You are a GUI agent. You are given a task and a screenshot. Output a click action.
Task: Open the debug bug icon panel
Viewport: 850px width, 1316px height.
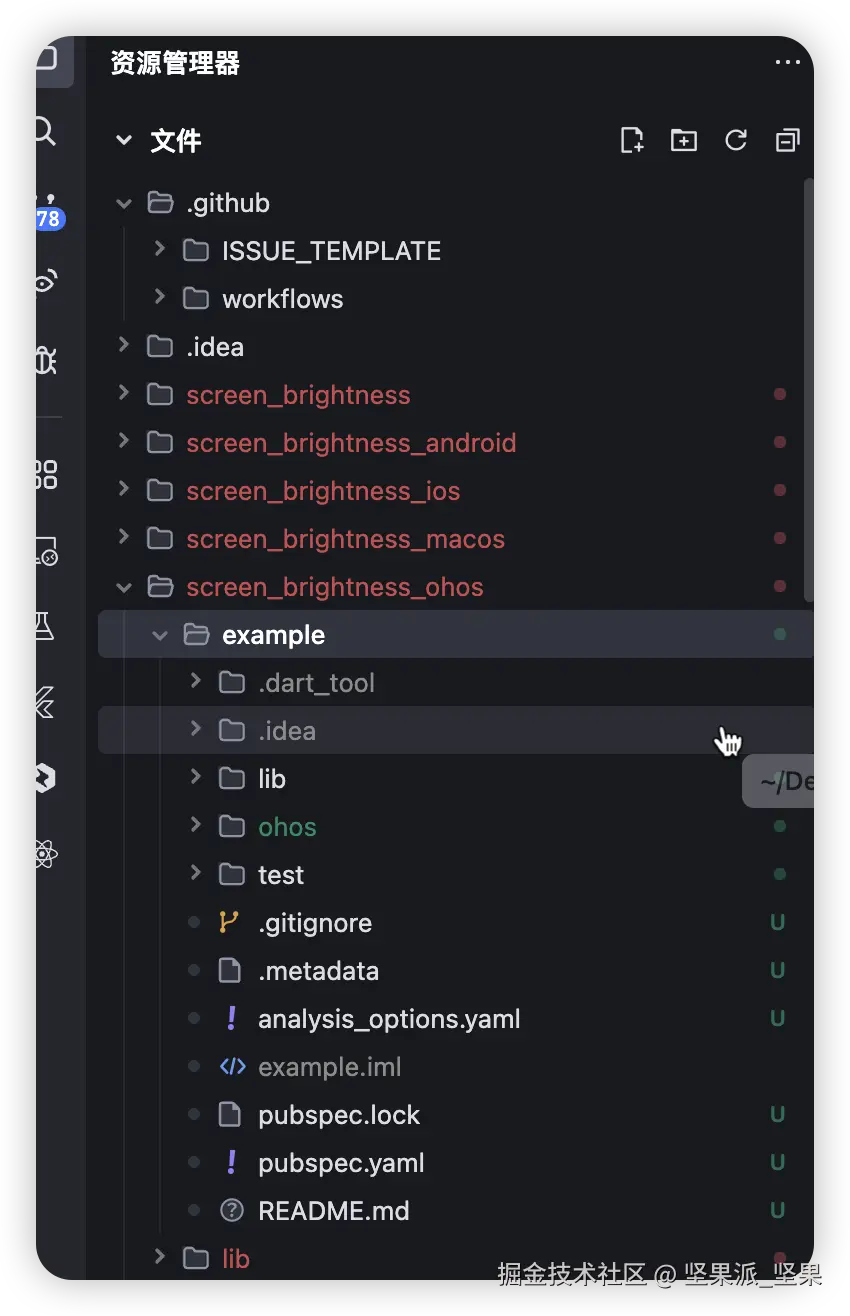click(46, 359)
